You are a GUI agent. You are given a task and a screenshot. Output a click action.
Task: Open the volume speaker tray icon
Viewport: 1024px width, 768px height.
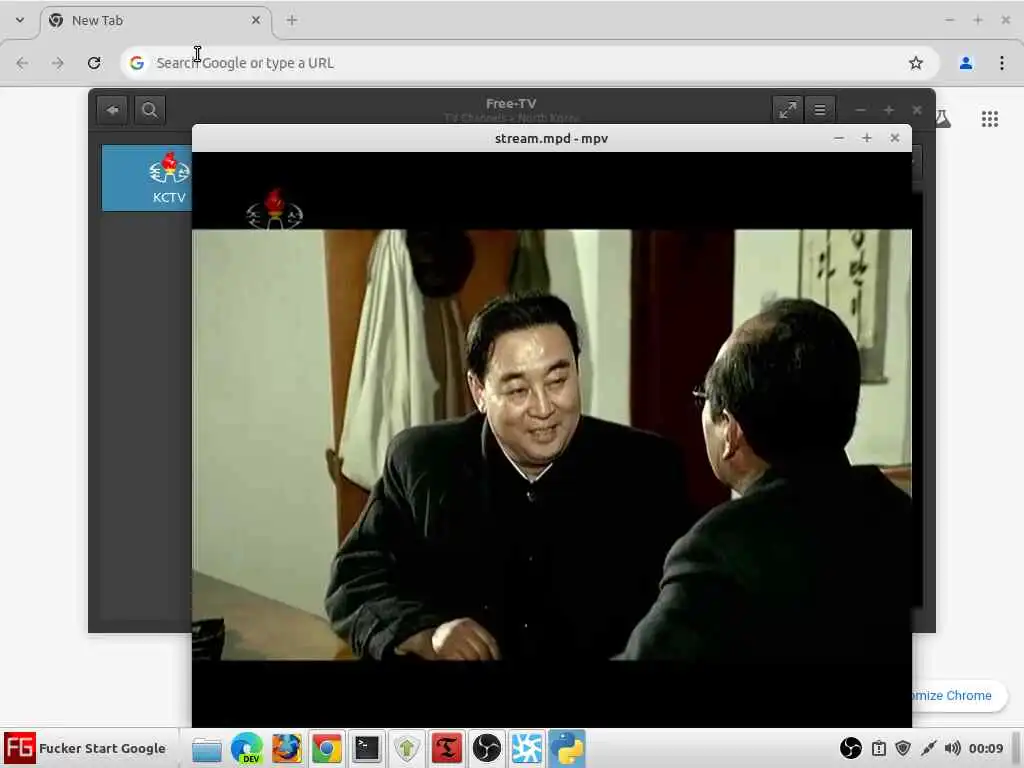tap(952, 748)
